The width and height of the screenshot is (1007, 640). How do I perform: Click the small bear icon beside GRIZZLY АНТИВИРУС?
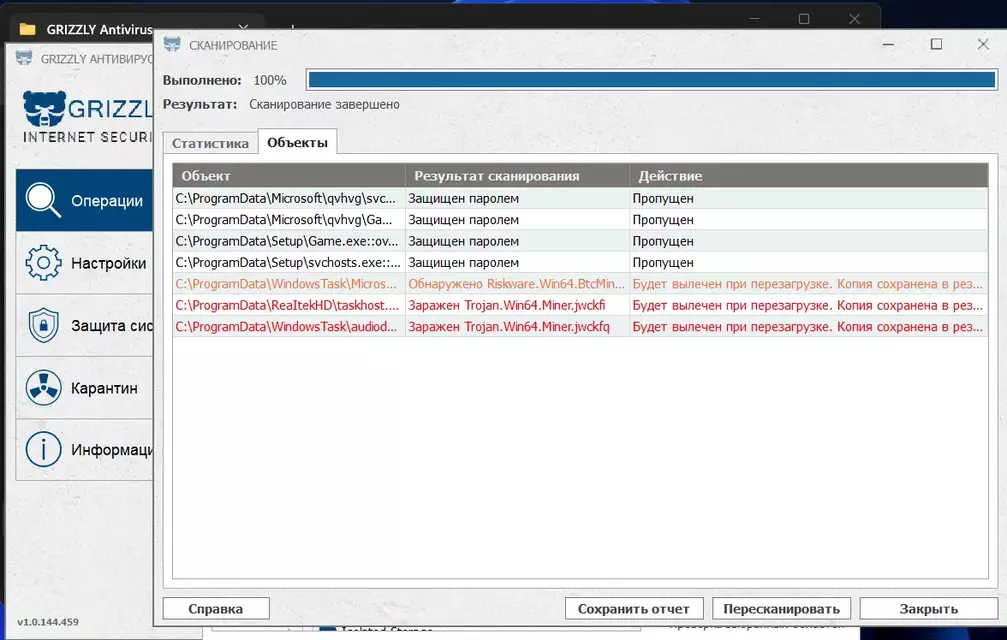[x=24, y=58]
